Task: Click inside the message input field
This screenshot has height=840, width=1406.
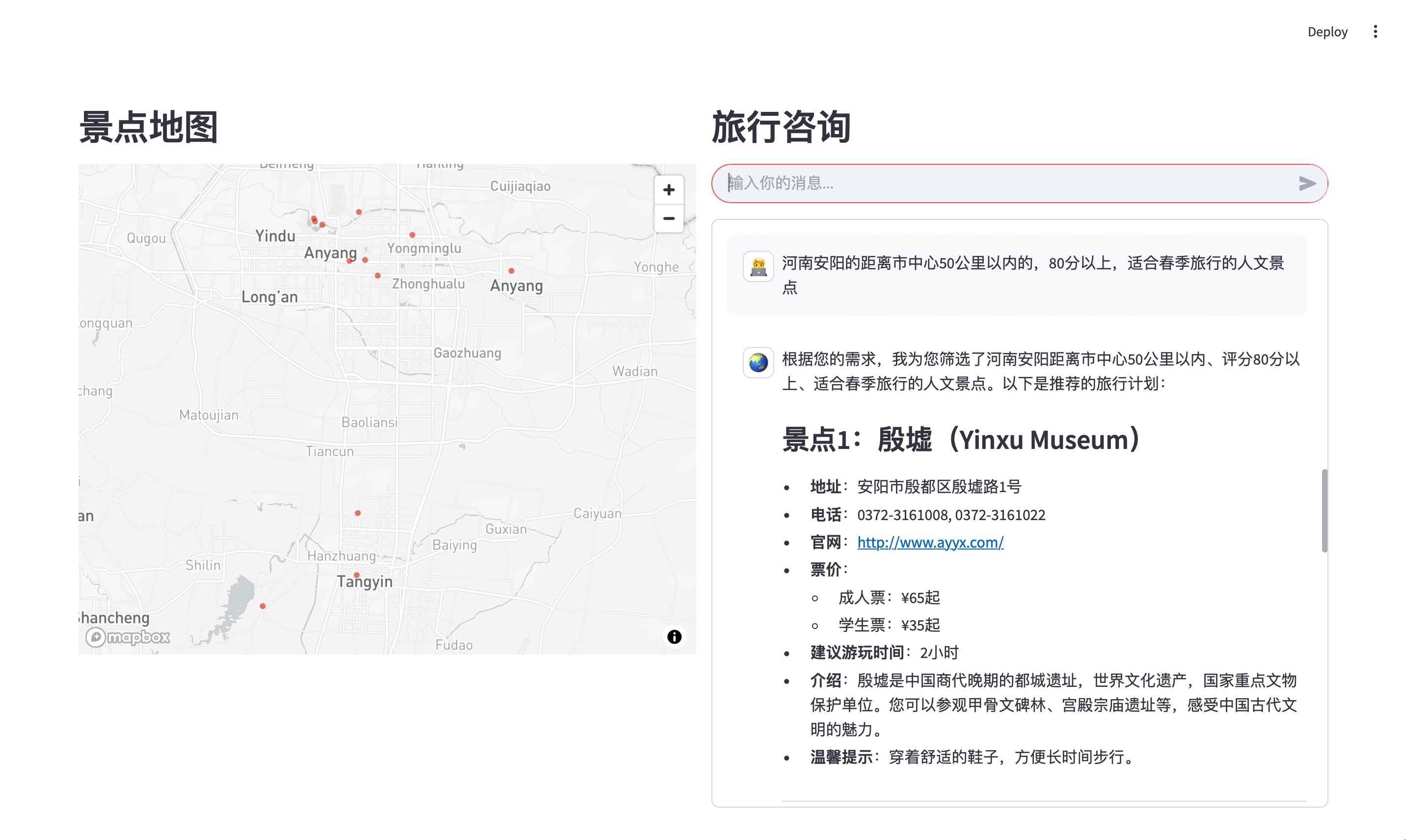Action: click(963, 183)
